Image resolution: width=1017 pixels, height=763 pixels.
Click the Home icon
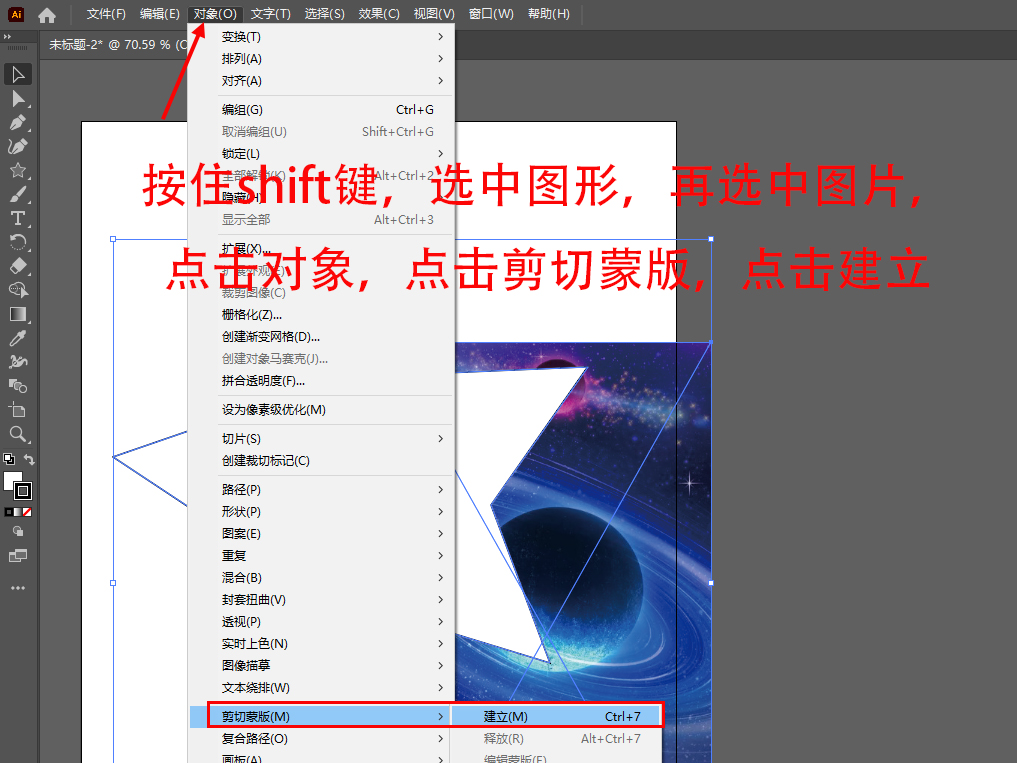click(47, 15)
